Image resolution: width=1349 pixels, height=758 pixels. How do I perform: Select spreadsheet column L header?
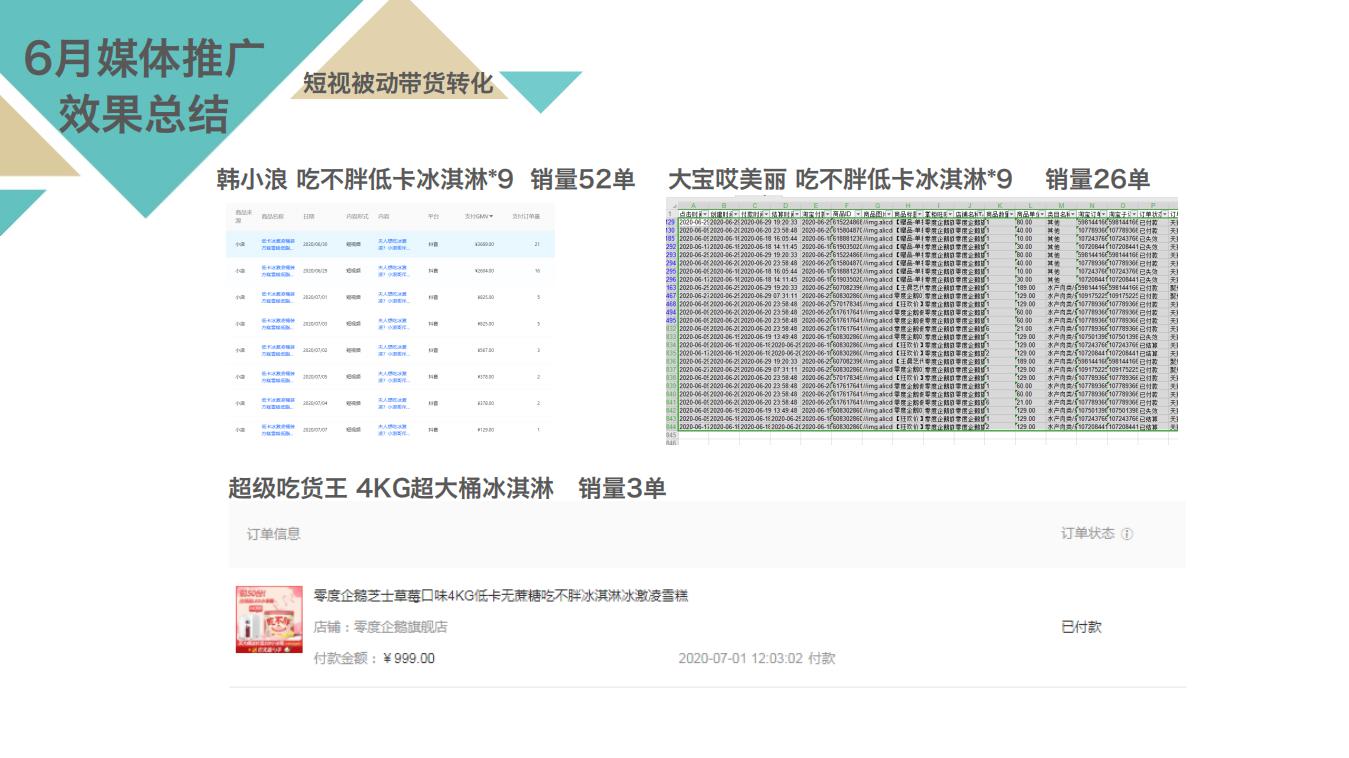(1030, 205)
